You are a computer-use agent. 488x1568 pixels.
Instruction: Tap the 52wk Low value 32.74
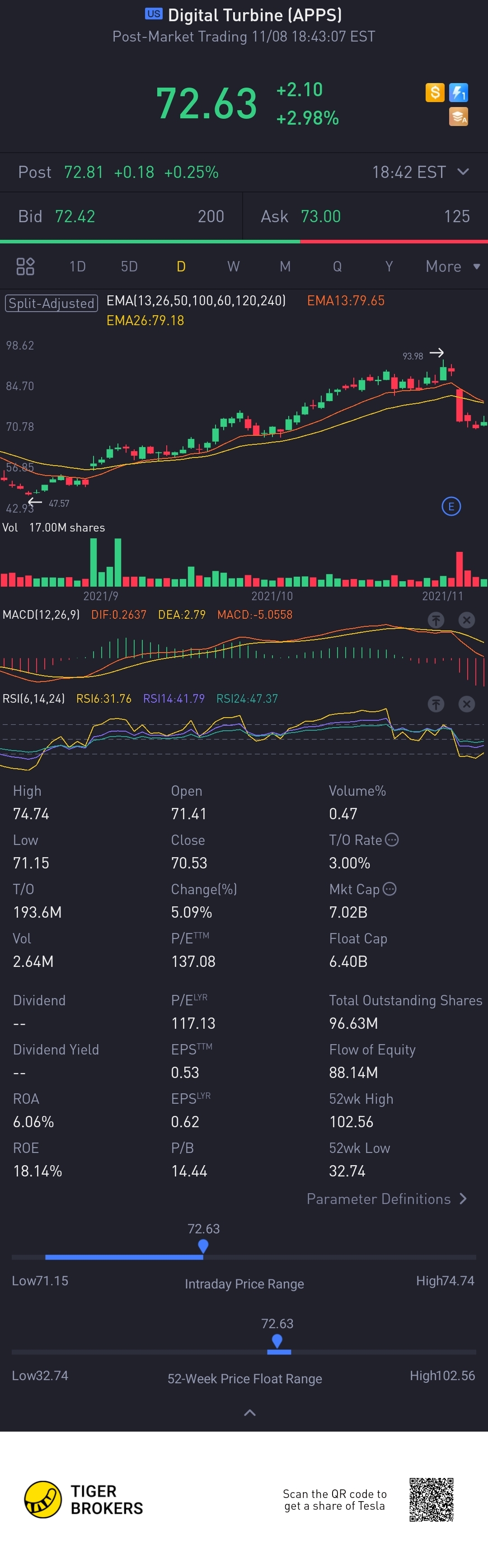click(347, 1171)
